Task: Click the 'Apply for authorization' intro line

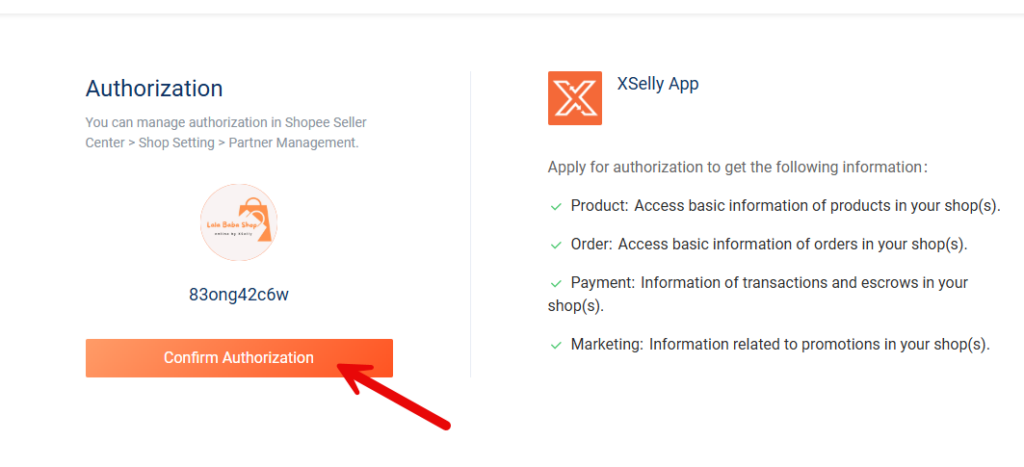Action: [x=738, y=167]
